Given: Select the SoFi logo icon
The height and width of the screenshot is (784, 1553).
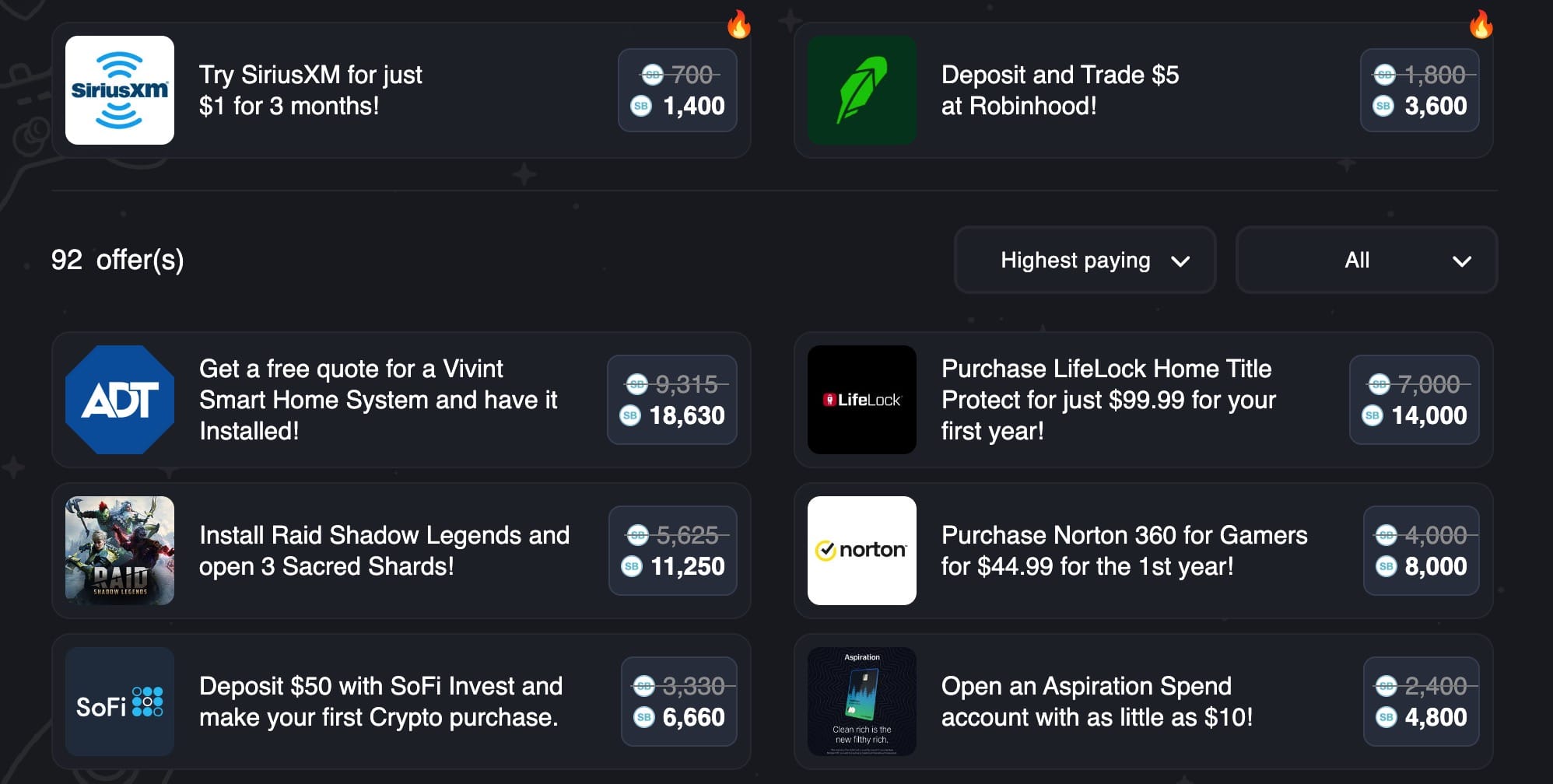Looking at the screenshot, I should tap(120, 702).
